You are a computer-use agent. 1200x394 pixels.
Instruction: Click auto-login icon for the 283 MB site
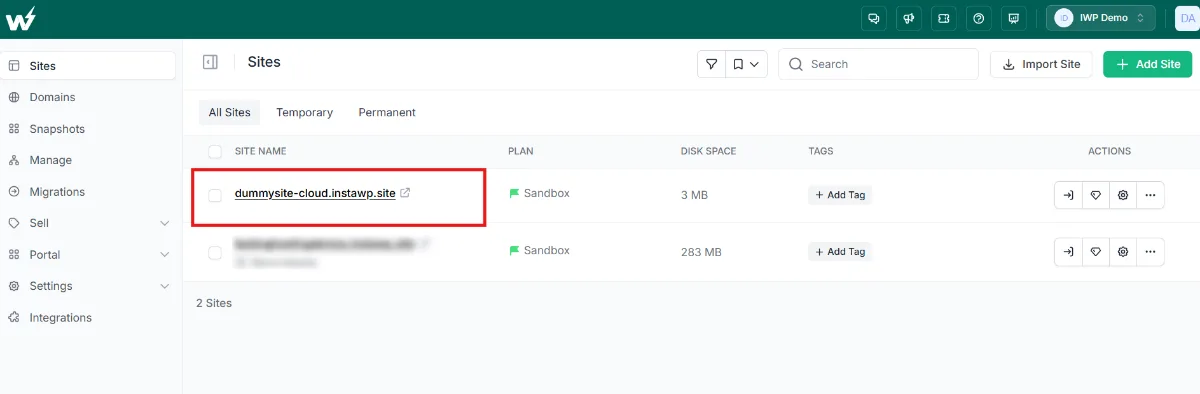coord(1069,252)
